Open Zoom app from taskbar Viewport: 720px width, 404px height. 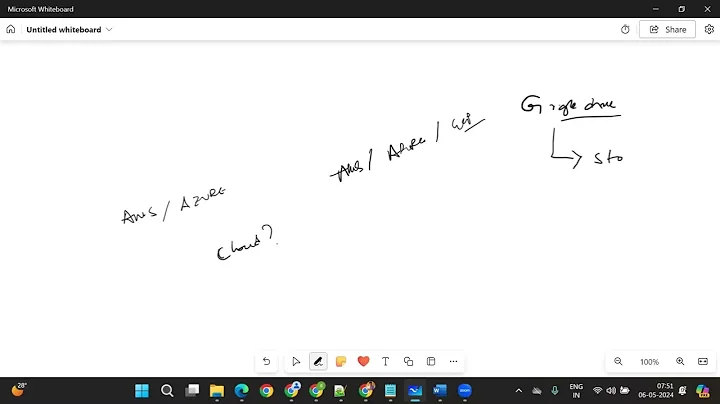(x=465, y=391)
